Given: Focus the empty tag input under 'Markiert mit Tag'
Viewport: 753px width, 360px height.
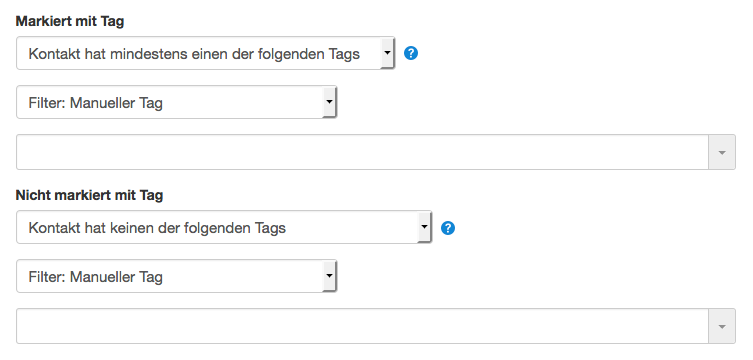Looking at the screenshot, I should (x=363, y=152).
